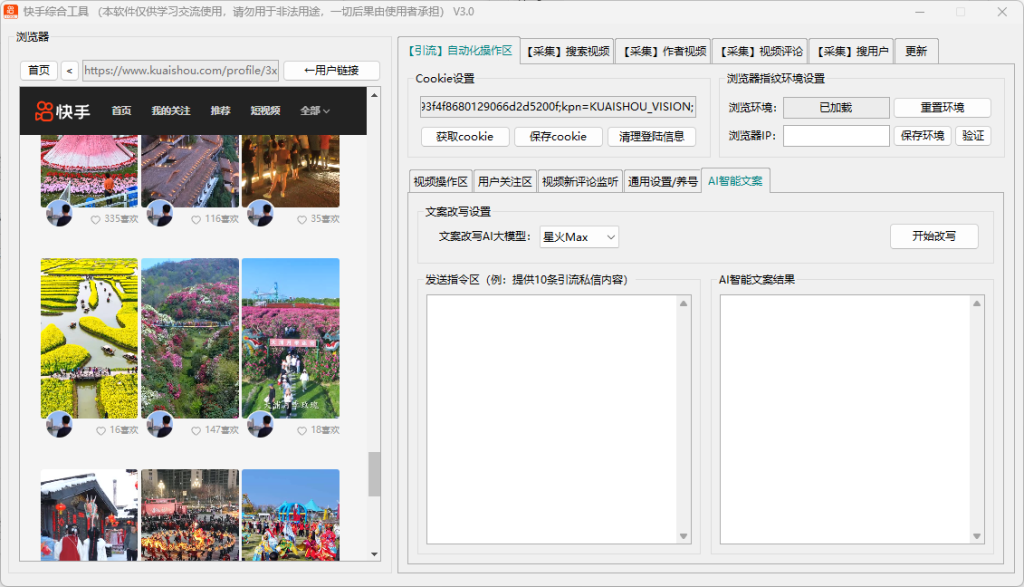Switch to the 通用设置/养号 sub-tab
This screenshot has width=1024, height=587.
[x=661, y=181]
